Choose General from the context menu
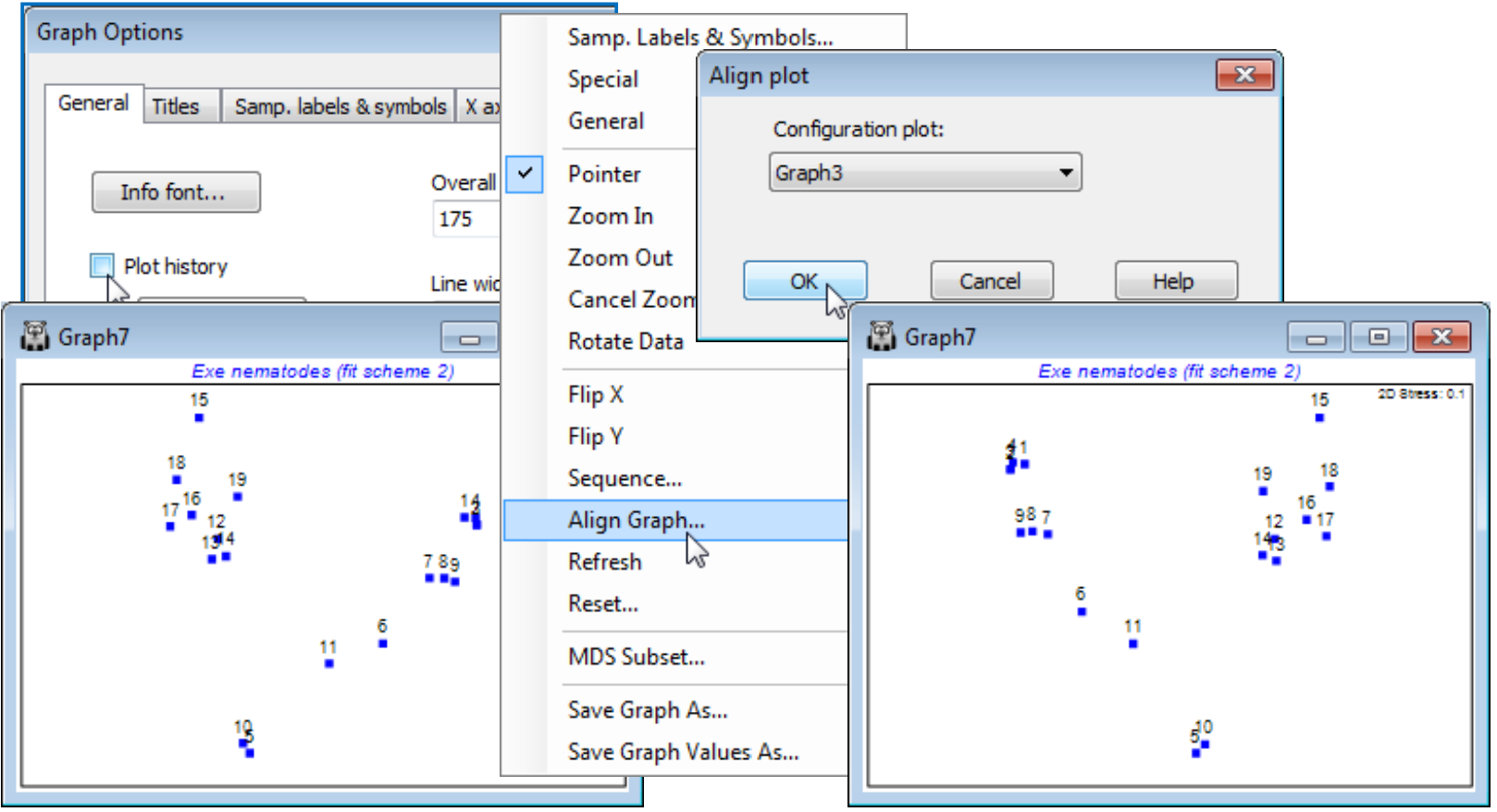Viewport: 1497px width, 812px height. [x=605, y=121]
